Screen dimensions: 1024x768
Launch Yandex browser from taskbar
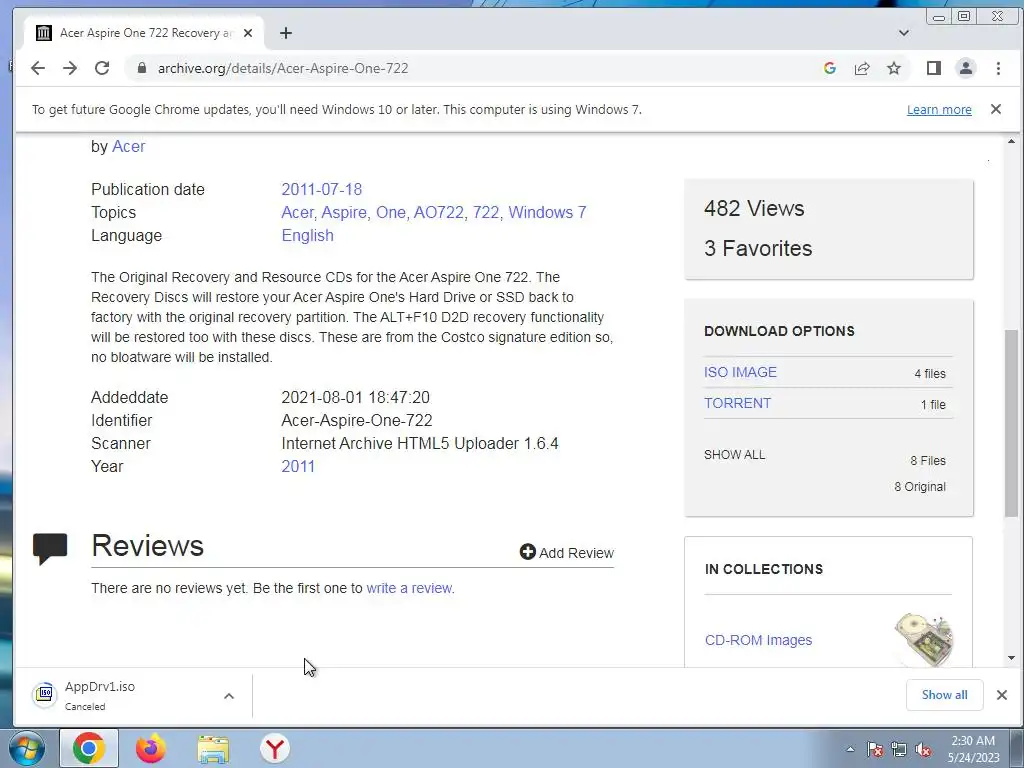point(275,748)
